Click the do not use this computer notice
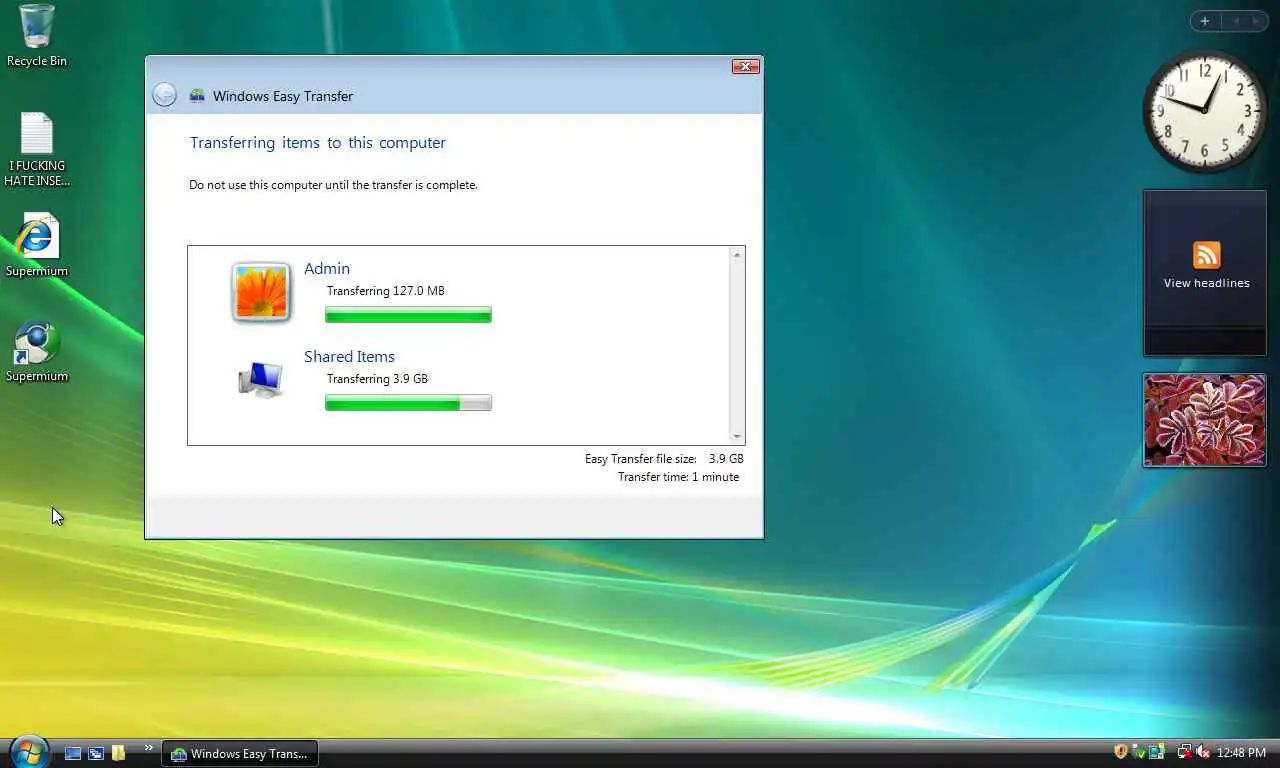The width and height of the screenshot is (1280, 768). 333,185
